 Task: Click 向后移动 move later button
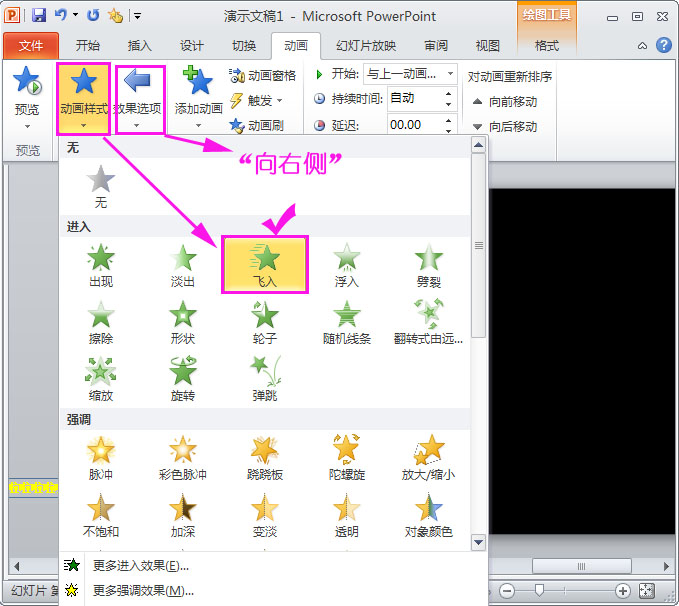pos(505,126)
